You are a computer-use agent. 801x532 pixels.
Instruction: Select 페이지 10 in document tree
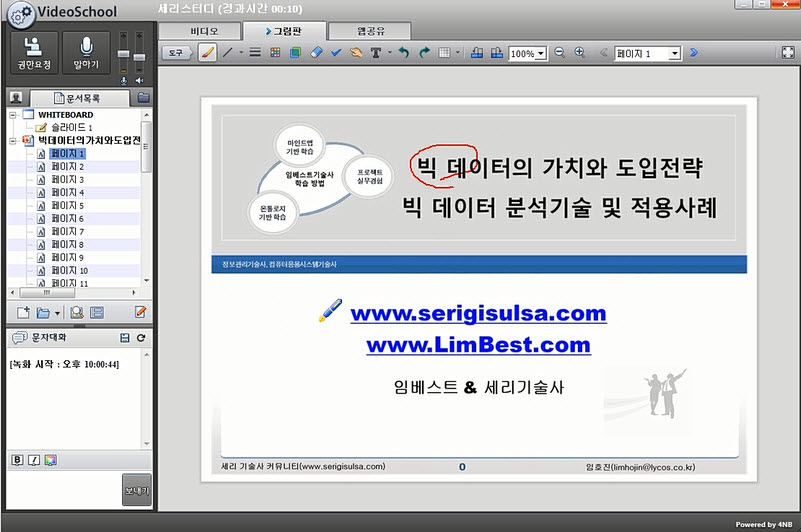[69, 270]
